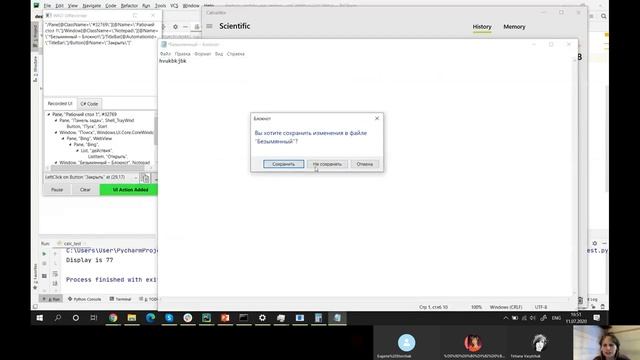Screen dimensions: 640x360
Task: Open Вид menu in Notepad
Action: click(x=219, y=54)
